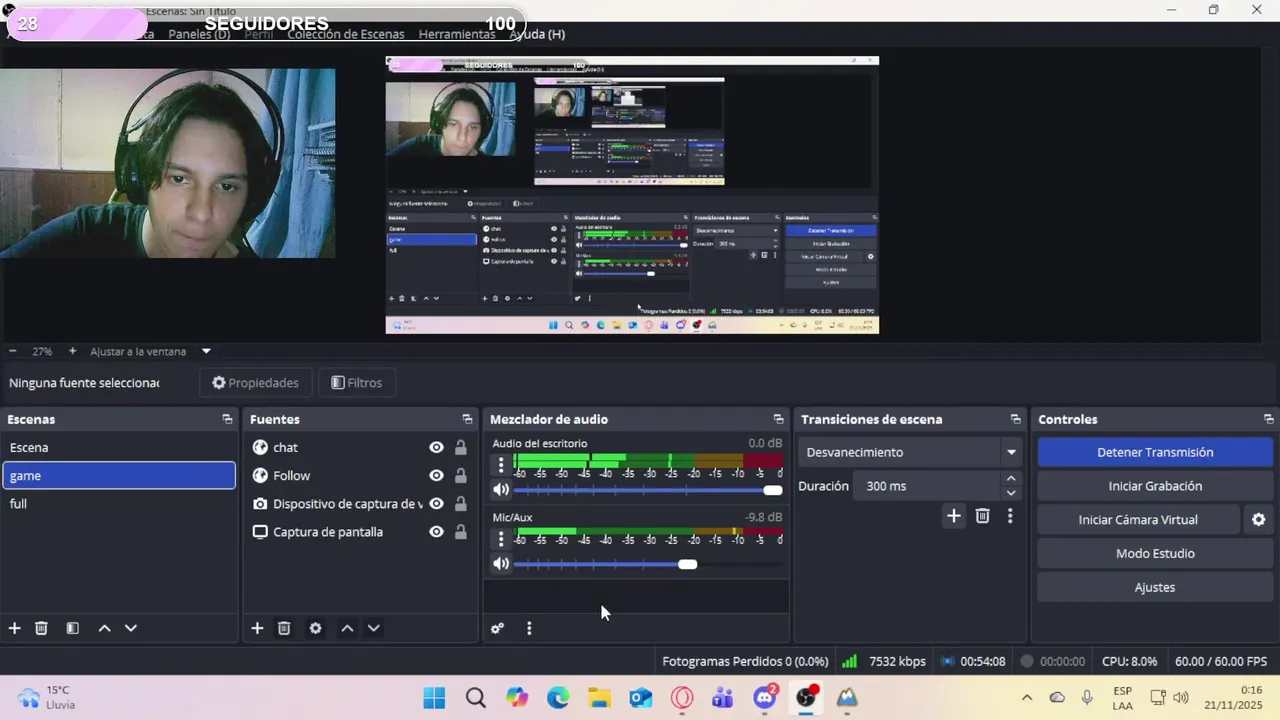Move scene down with arrow in Escenas
This screenshot has height=720, width=1280.
[x=130, y=628]
